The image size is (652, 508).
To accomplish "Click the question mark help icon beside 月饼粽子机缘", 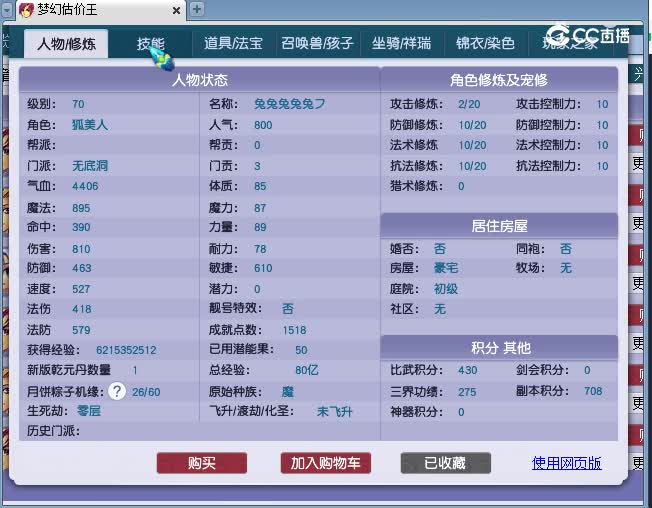I will click(x=117, y=391).
